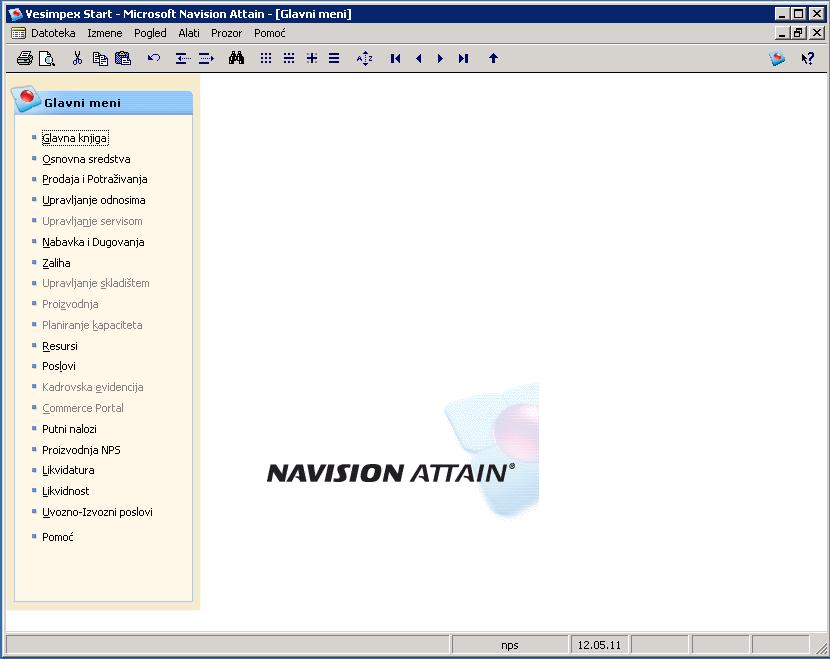The width and height of the screenshot is (830, 659).
Task: Open the Datoteka menu
Action: click(x=53, y=33)
